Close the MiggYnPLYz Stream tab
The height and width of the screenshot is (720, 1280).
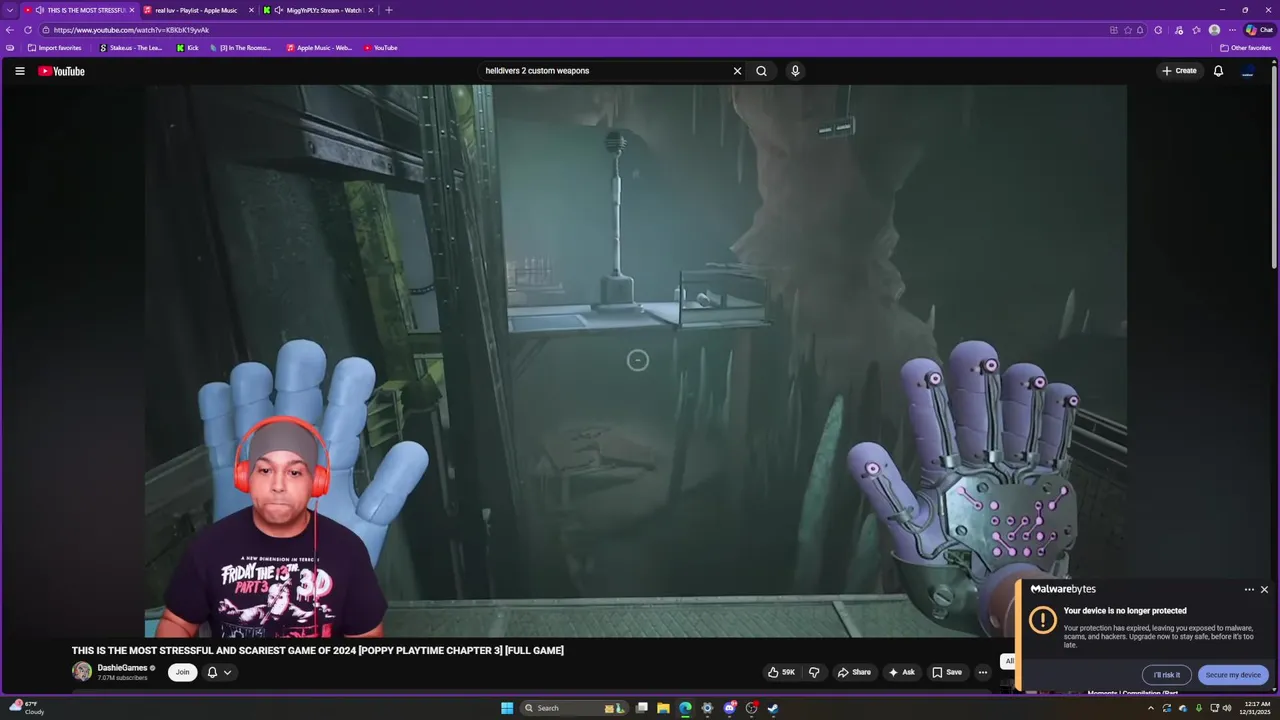click(x=371, y=10)
